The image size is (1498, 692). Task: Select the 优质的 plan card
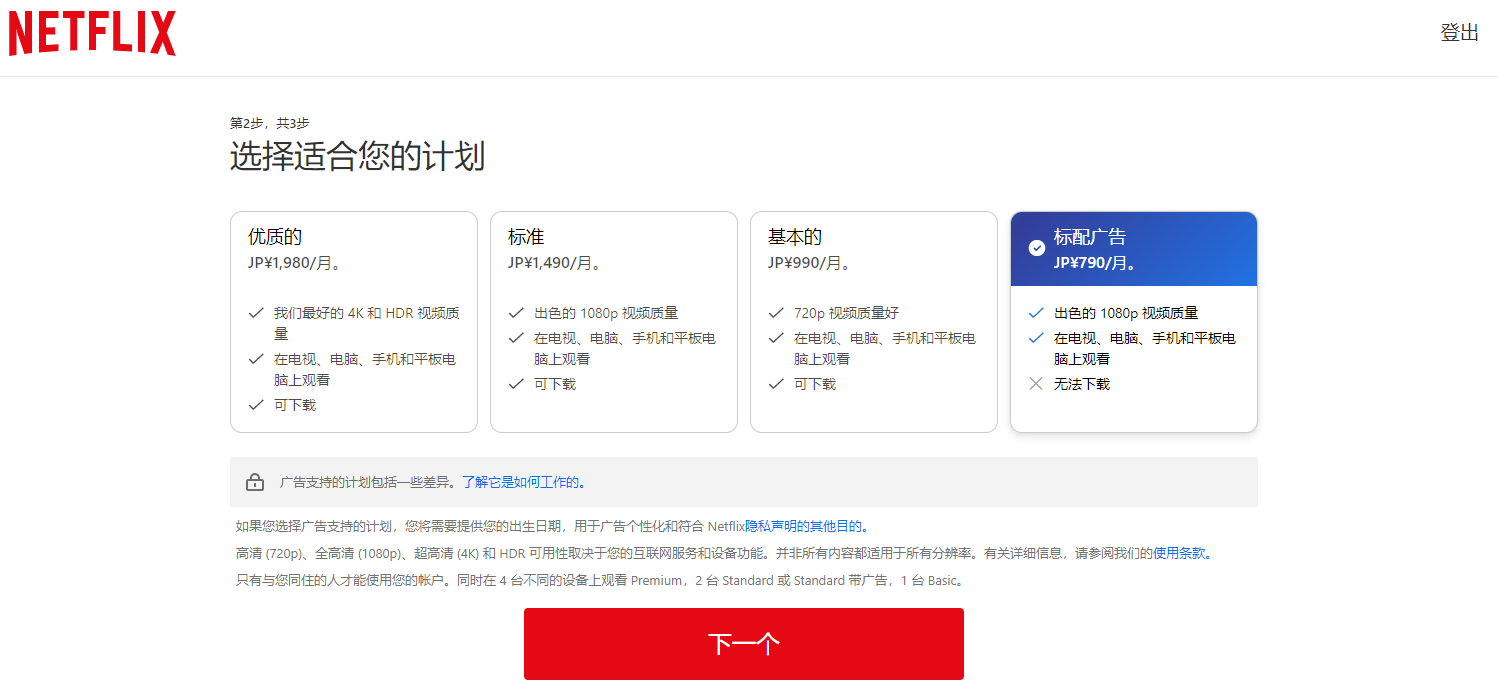click(354, 322)
